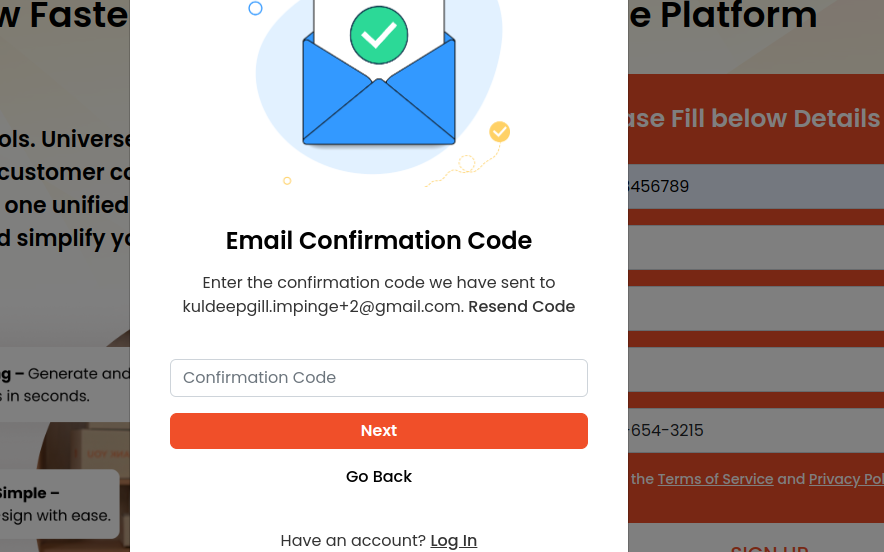Open the Terms of Service link
This screenshot has width=884, height=552.
coord(715,479)
